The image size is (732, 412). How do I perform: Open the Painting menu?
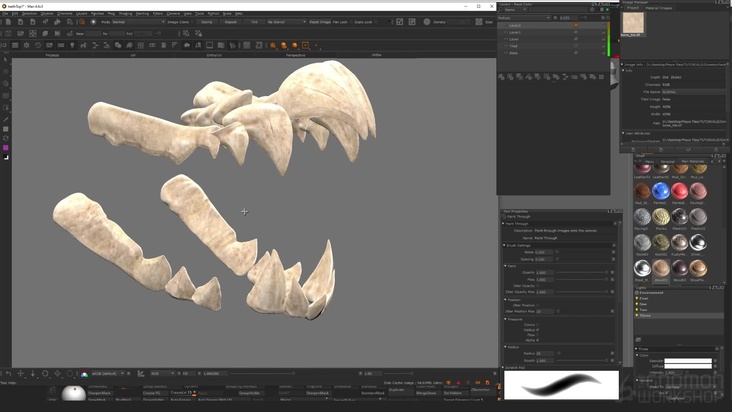click(142, 14)
